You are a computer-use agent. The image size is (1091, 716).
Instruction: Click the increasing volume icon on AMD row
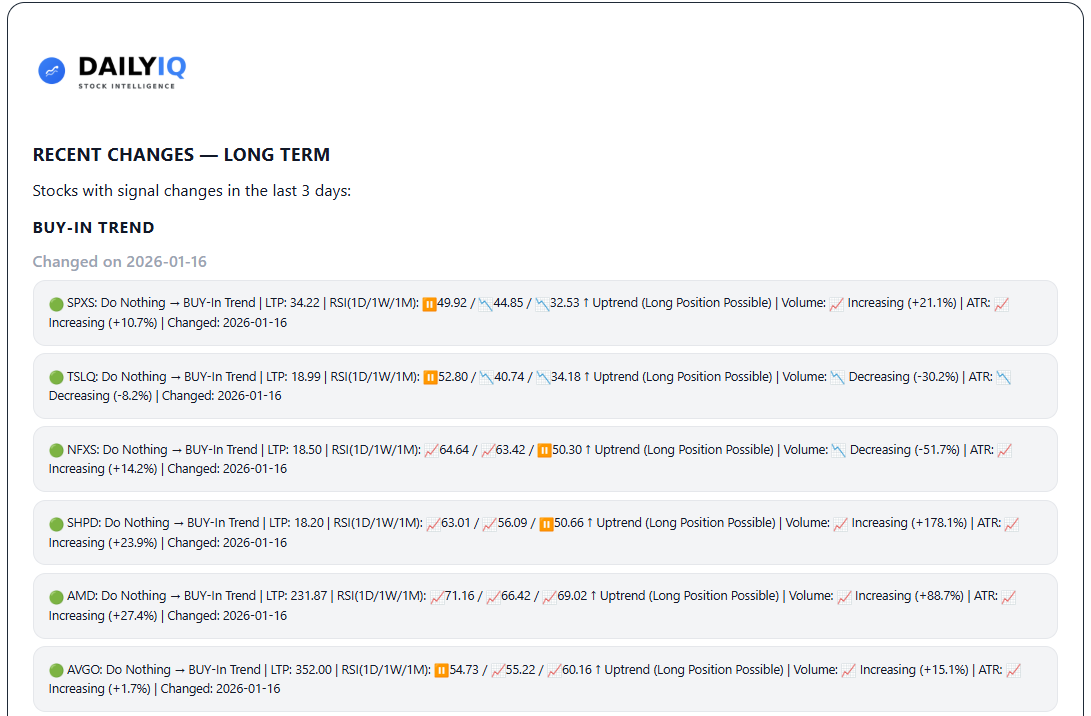pyautogui.click(x=844, y=595)
